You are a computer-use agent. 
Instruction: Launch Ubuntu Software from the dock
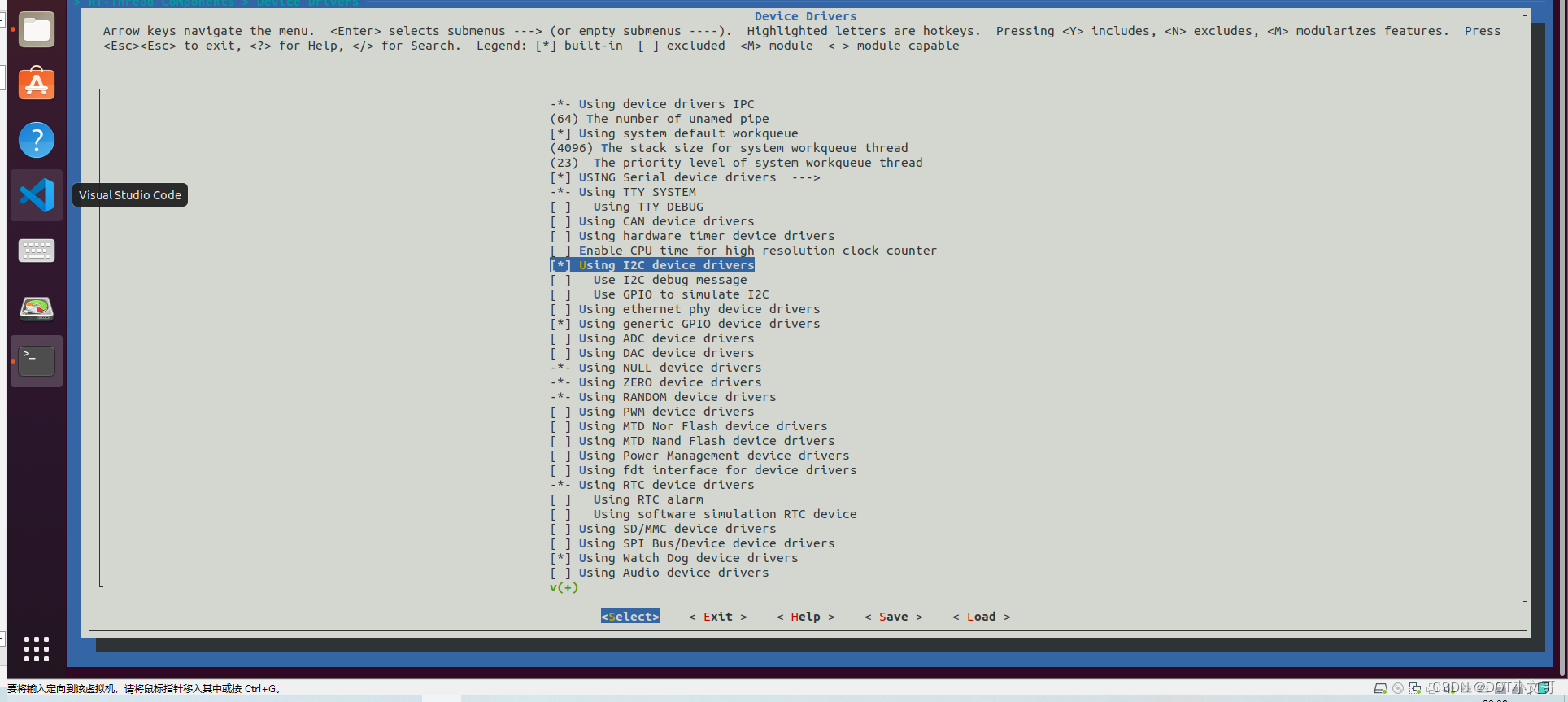click(37, 84)
